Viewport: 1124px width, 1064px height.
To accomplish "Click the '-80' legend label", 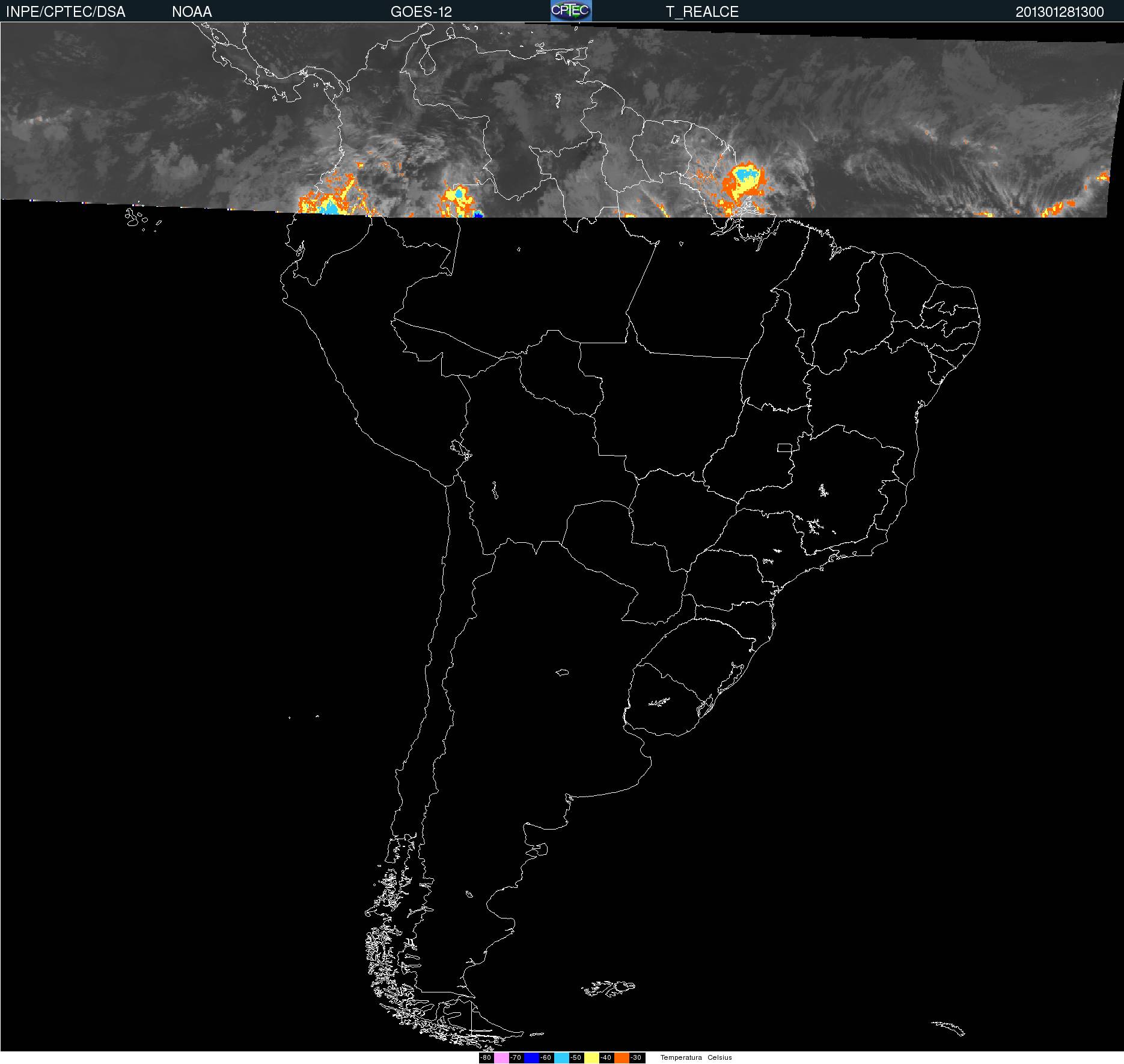I will 486,1057.
